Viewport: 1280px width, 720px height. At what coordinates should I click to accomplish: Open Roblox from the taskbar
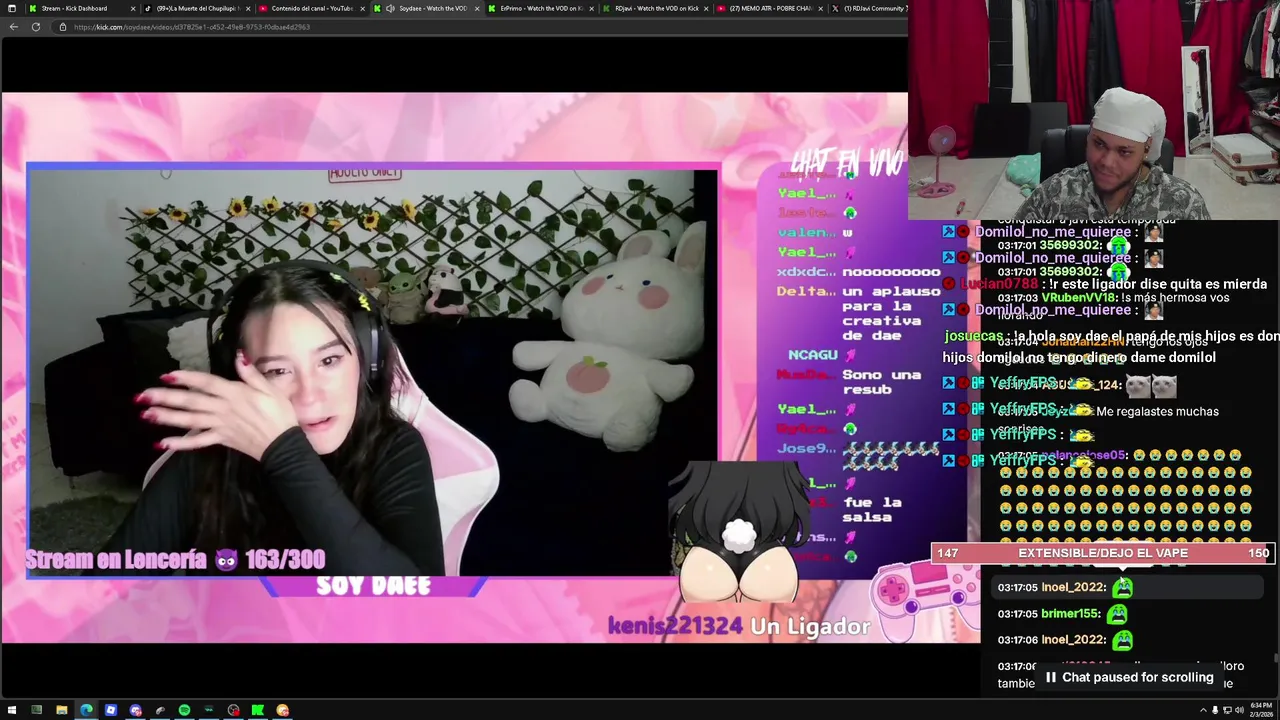click(111, 710)
